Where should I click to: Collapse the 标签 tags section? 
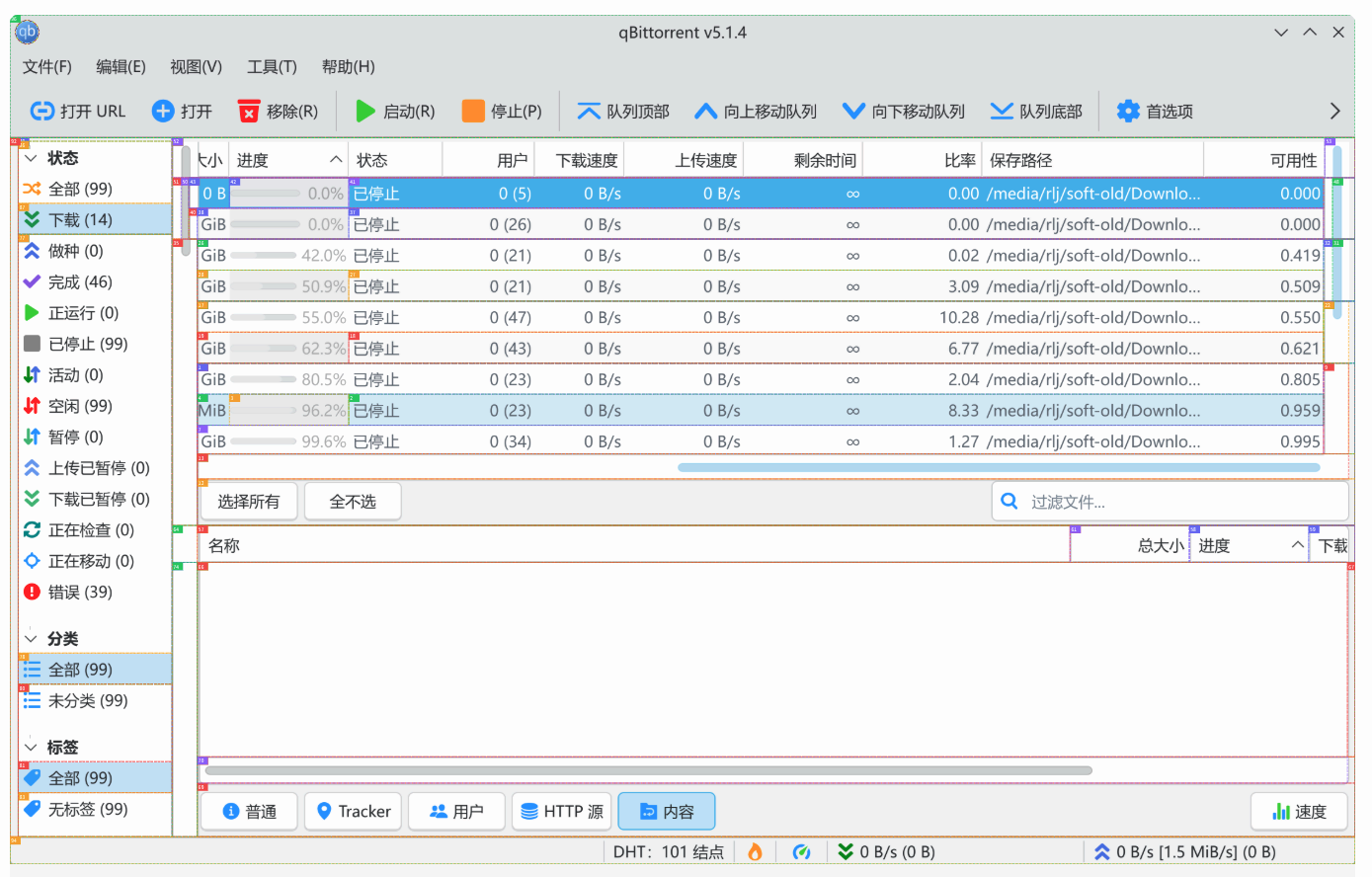point(31,748)
